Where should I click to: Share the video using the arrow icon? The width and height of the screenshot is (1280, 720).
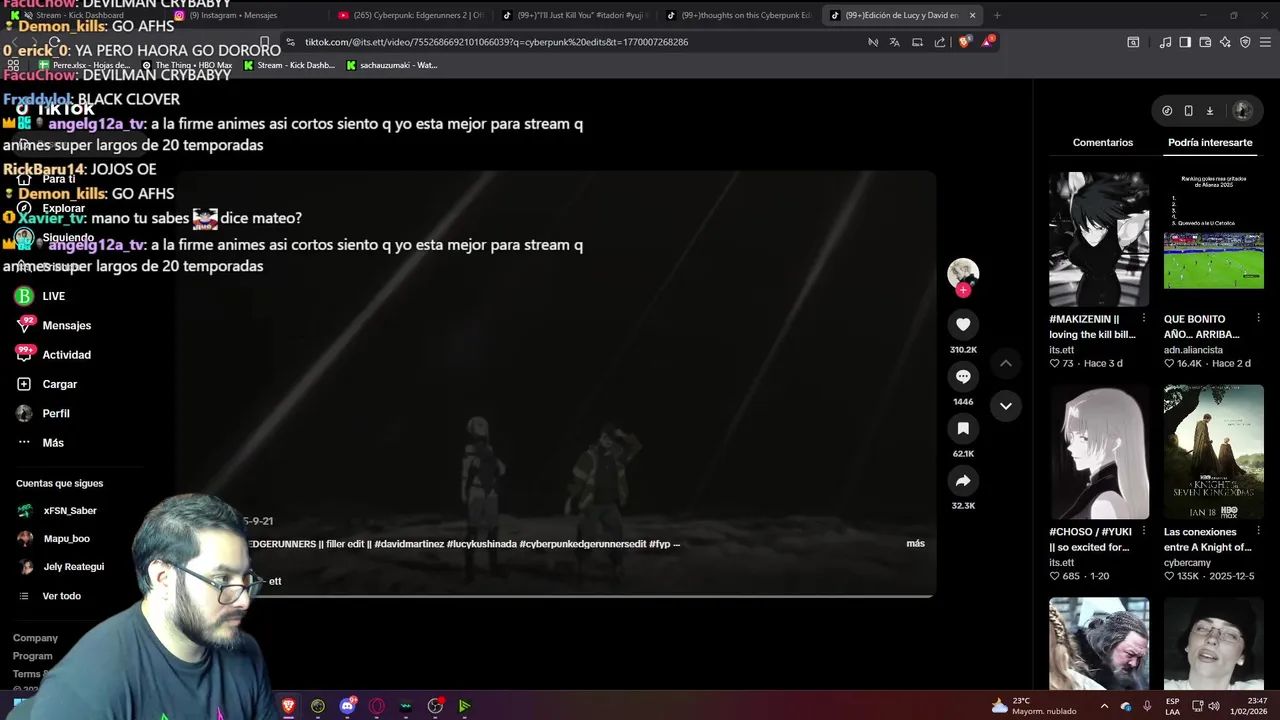[x=963, y=481]
